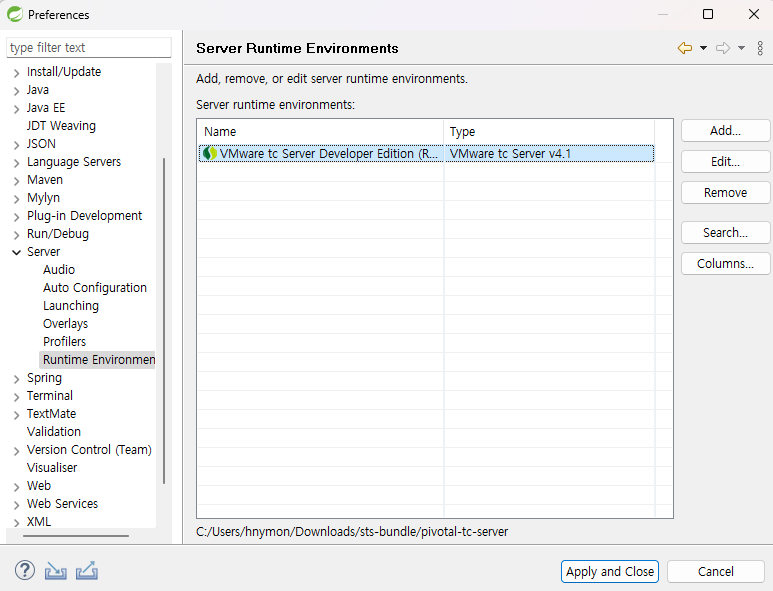
Task: Select JDT Weaving preferences
Action: click(x=61, y=126)
